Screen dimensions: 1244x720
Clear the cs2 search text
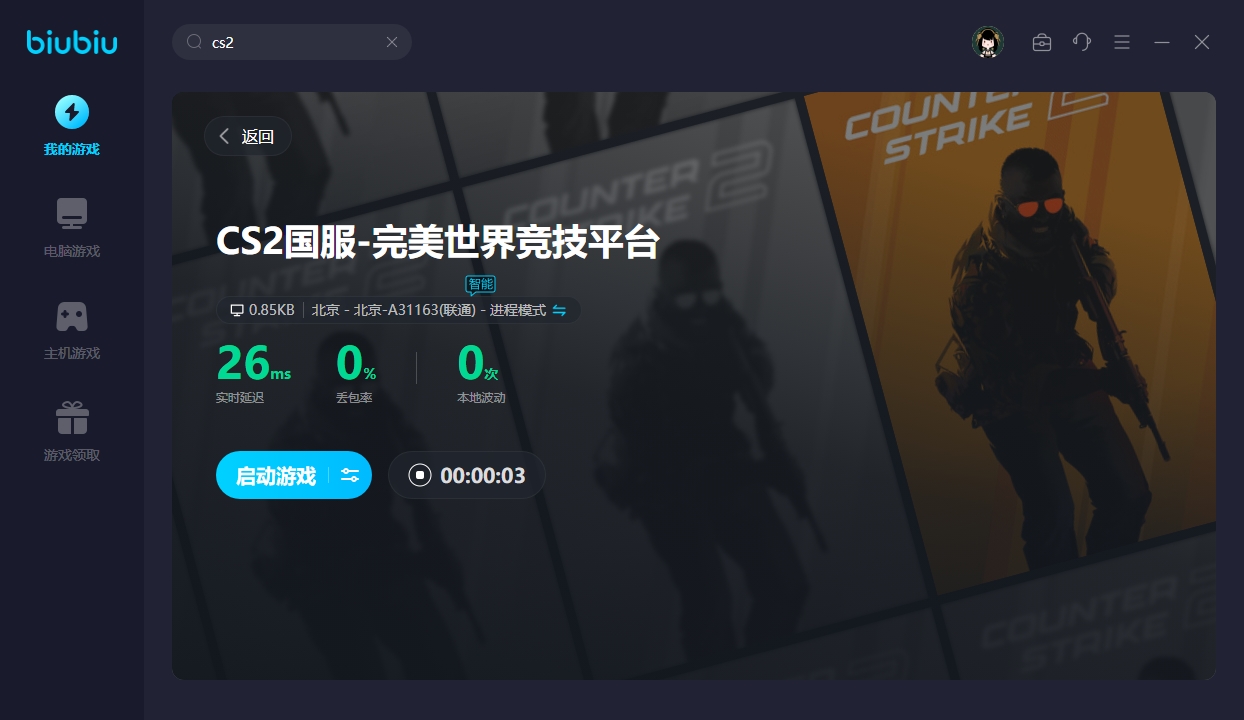pyautogui.click(x=392, y=42)
